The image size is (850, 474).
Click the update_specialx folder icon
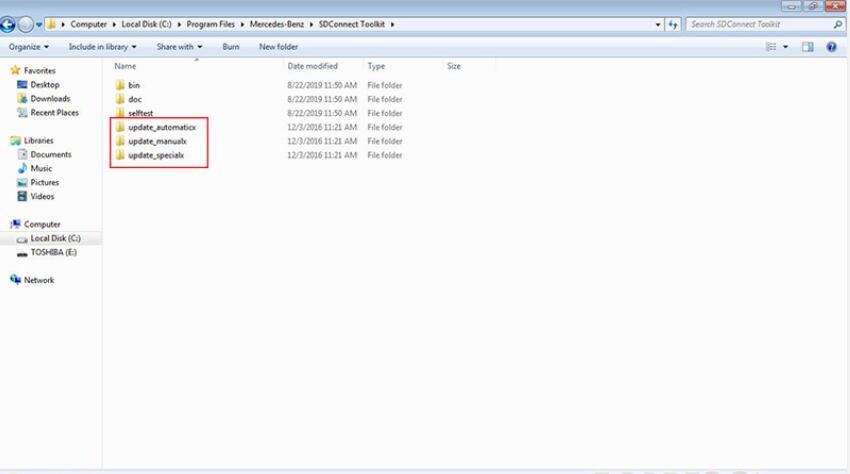120,156
